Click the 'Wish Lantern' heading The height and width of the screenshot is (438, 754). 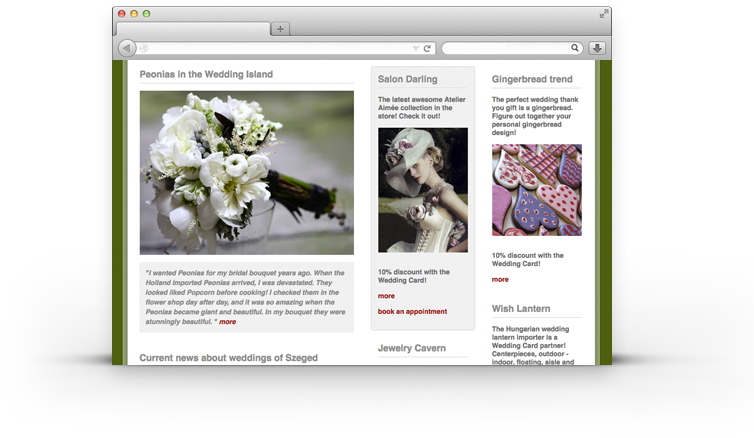tap(521, 309)
